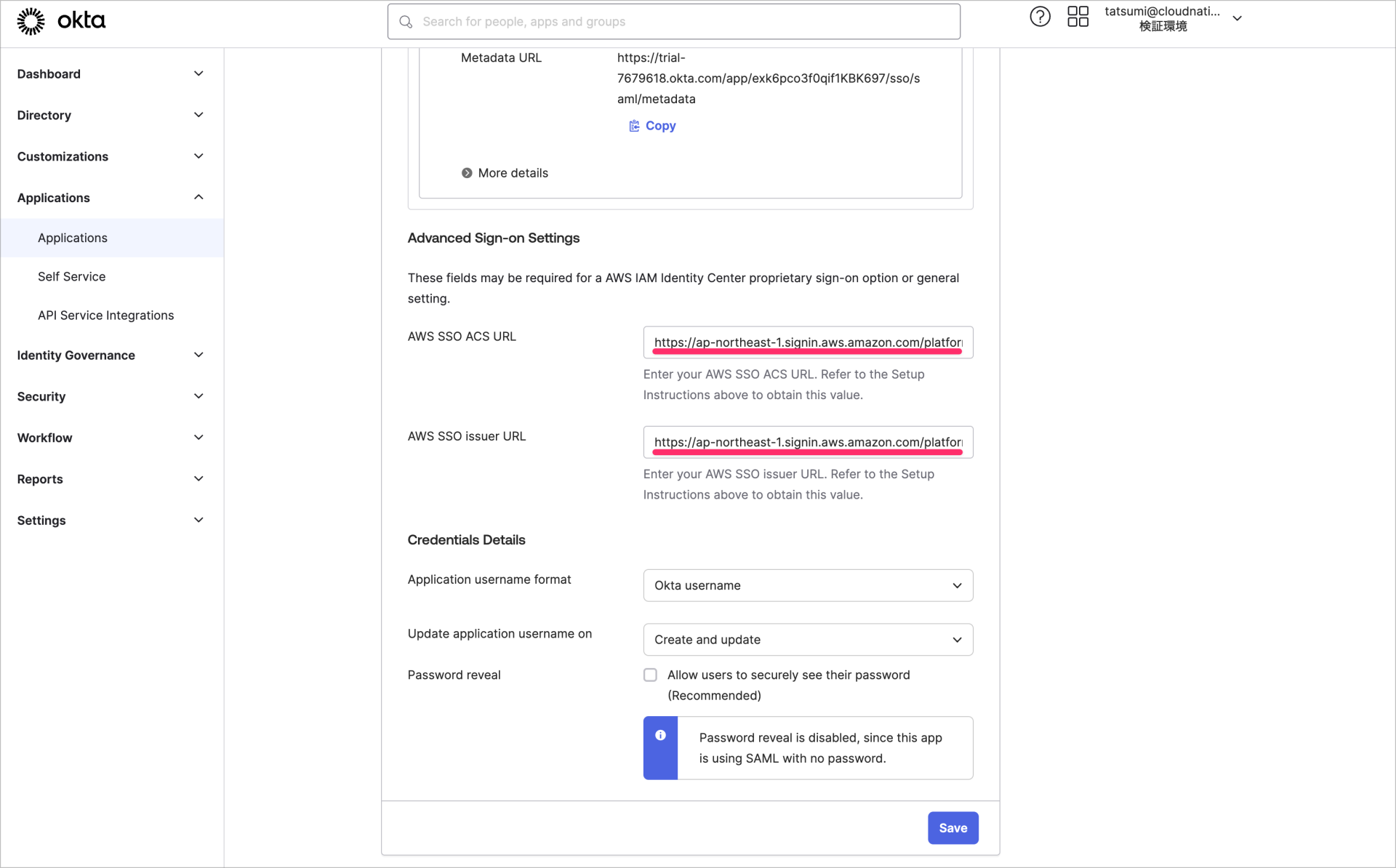Enable the password reveal checkbox
Screen dimensions: 1396x868
tap(649, 675)
